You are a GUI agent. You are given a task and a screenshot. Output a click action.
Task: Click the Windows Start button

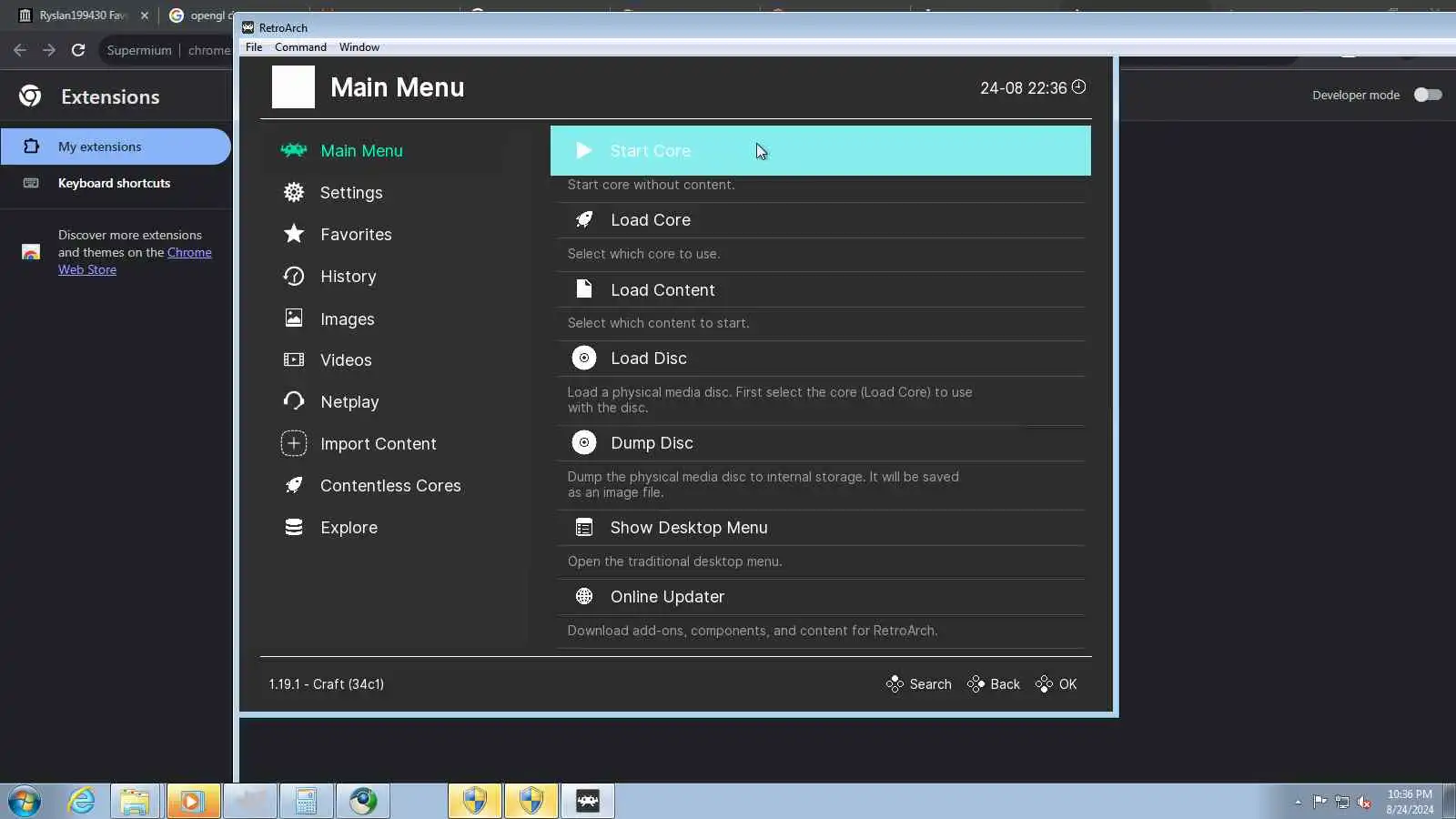tap(25, 801)
